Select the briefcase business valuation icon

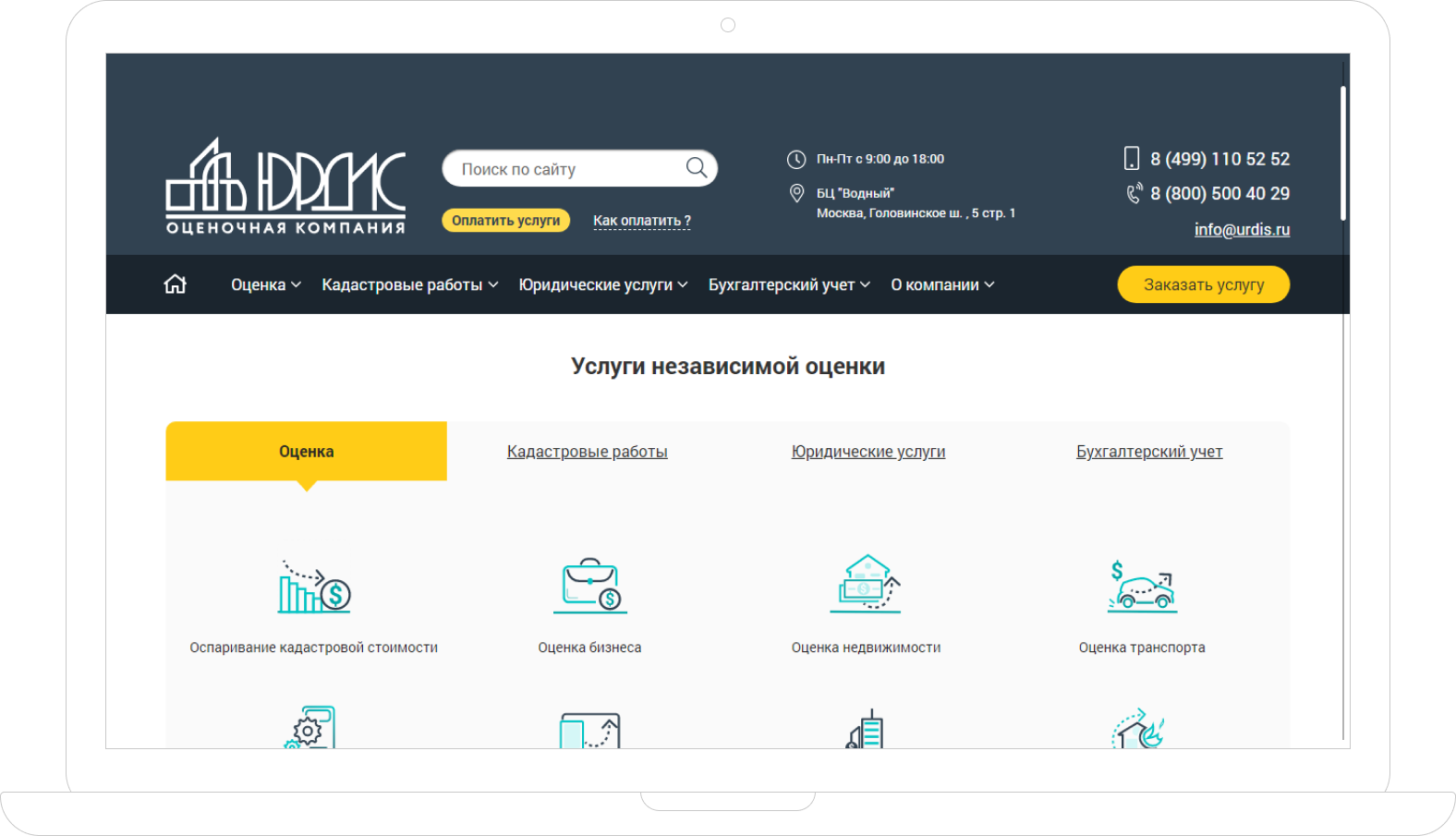click(x=589, y=587)
